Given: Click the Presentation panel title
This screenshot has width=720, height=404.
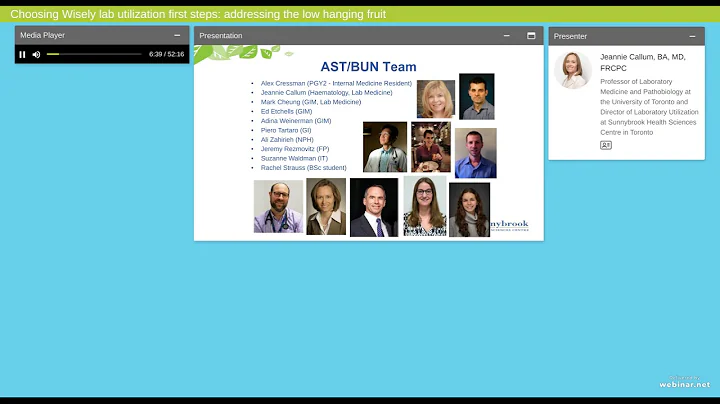Looking at the screenshot, I should pos(220,36).
